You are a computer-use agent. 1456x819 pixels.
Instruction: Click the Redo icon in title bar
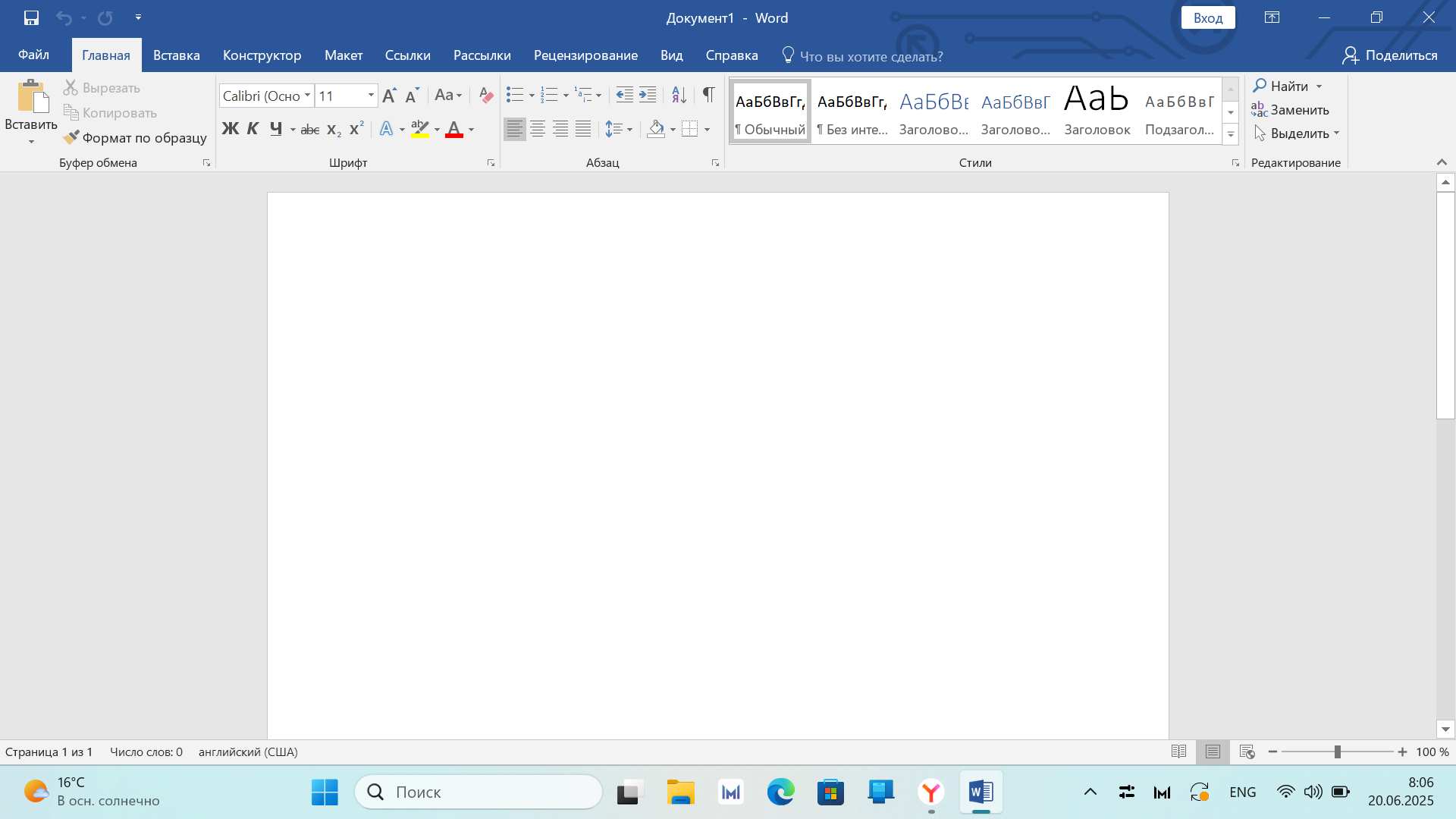click(105, 17)
